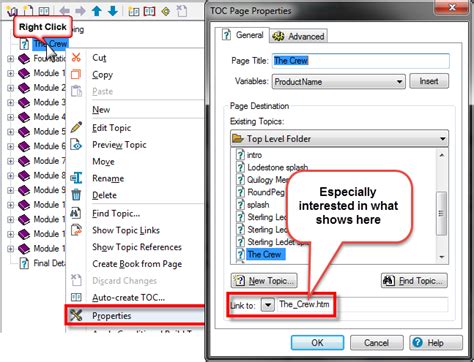Click into the Page Title field

(361, 61)
